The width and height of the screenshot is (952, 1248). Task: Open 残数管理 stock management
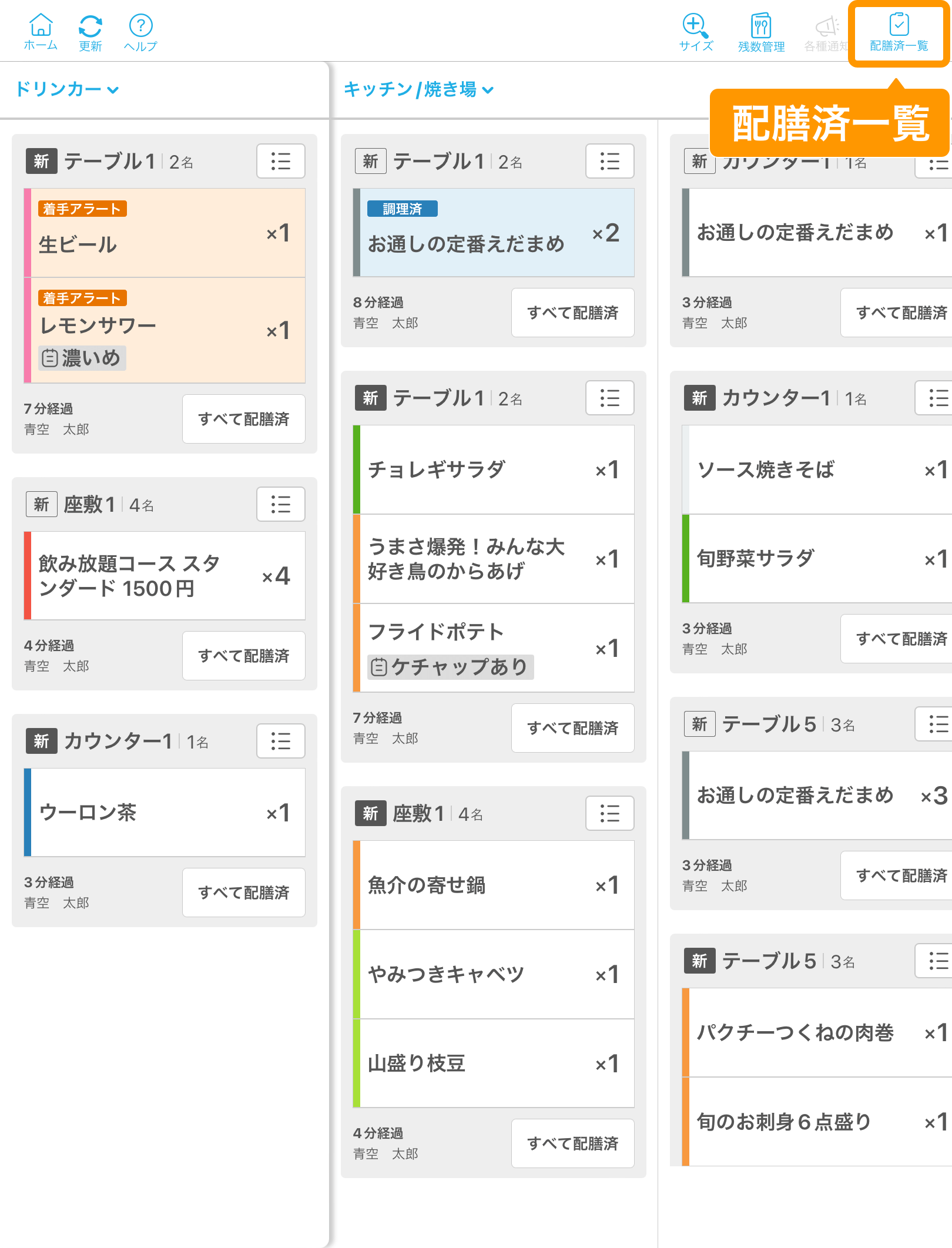(x=761, y=32)
